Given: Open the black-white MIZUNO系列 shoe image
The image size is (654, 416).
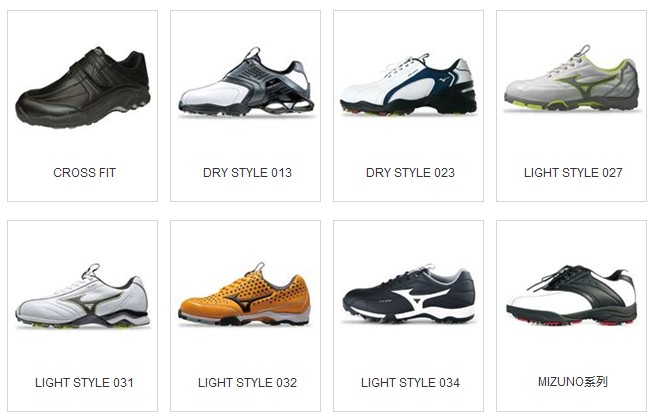Looking at the screenshot, I should (571, 296).
